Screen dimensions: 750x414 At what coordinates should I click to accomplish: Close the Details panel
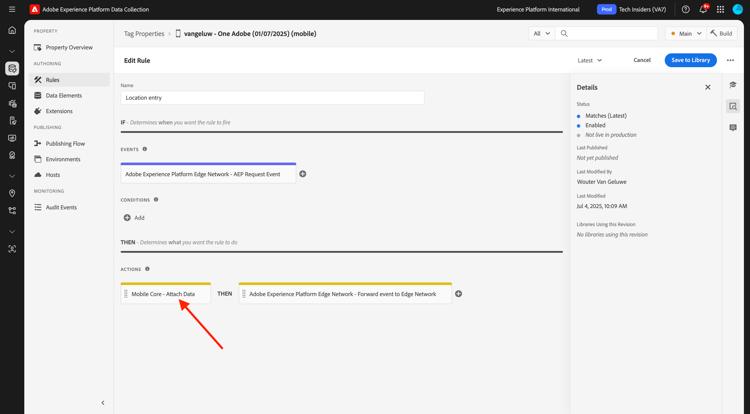coord(707,87)
